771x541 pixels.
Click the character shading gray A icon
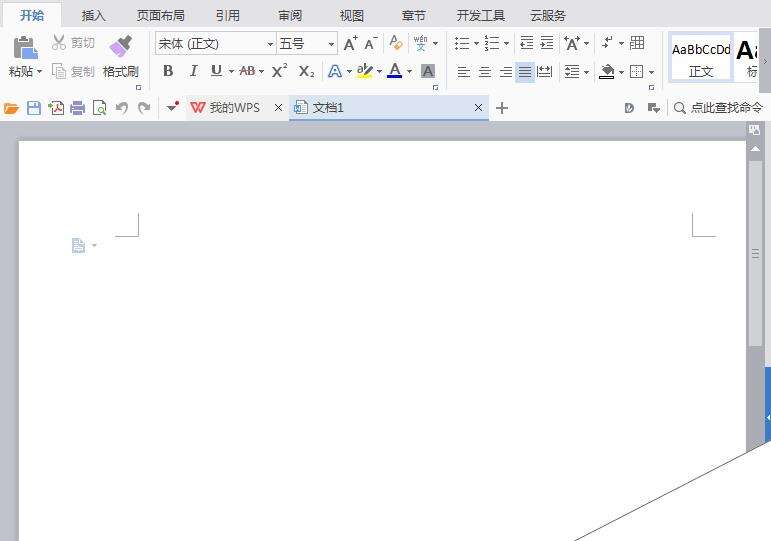tap(428, 71)
